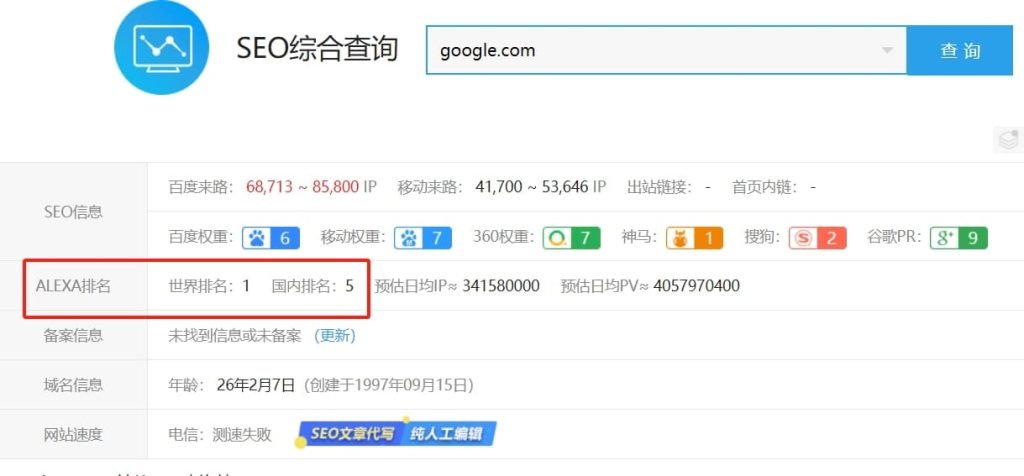Open the domain history dropdown arrow
1024x476 pixels.
pos(887,50)
